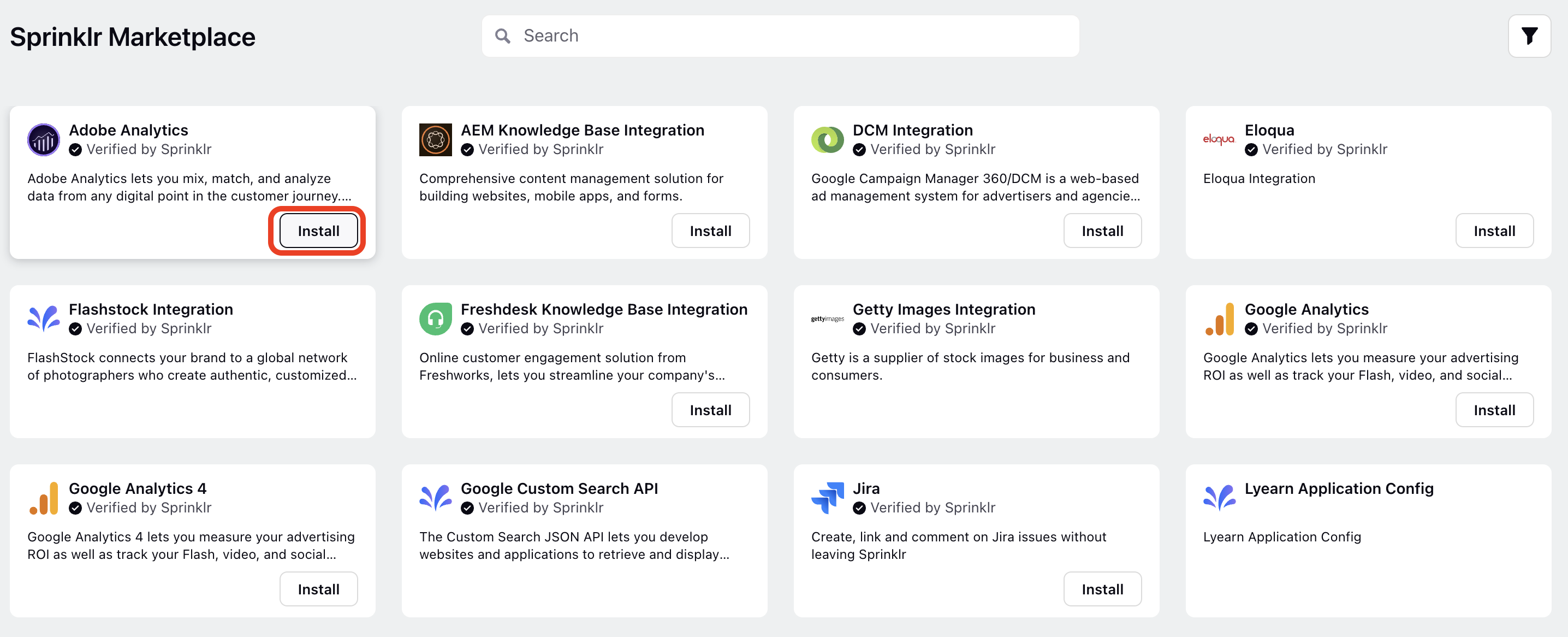
Task: Focus the marketplace Search field
Action: pos(780,36)
